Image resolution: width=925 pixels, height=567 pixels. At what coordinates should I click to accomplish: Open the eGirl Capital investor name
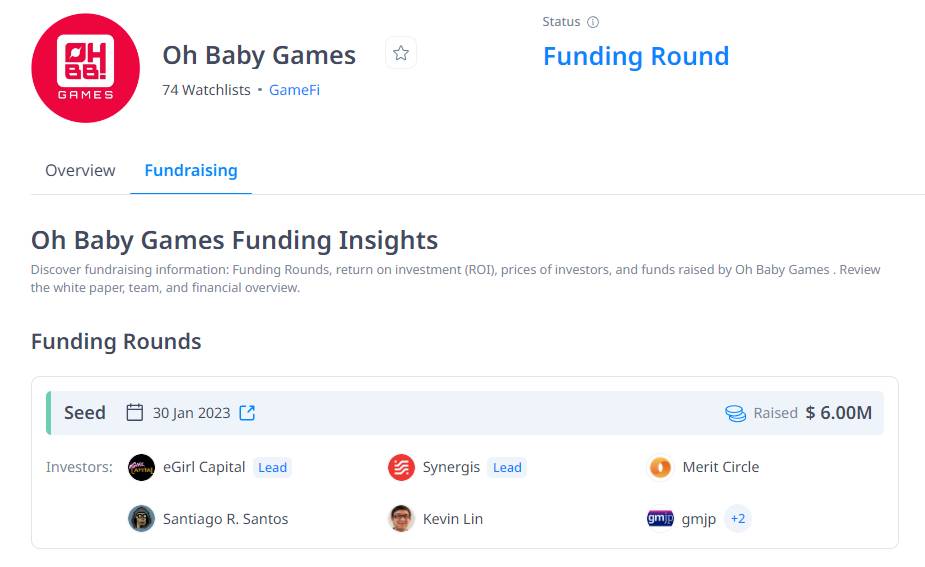(204, 467)
